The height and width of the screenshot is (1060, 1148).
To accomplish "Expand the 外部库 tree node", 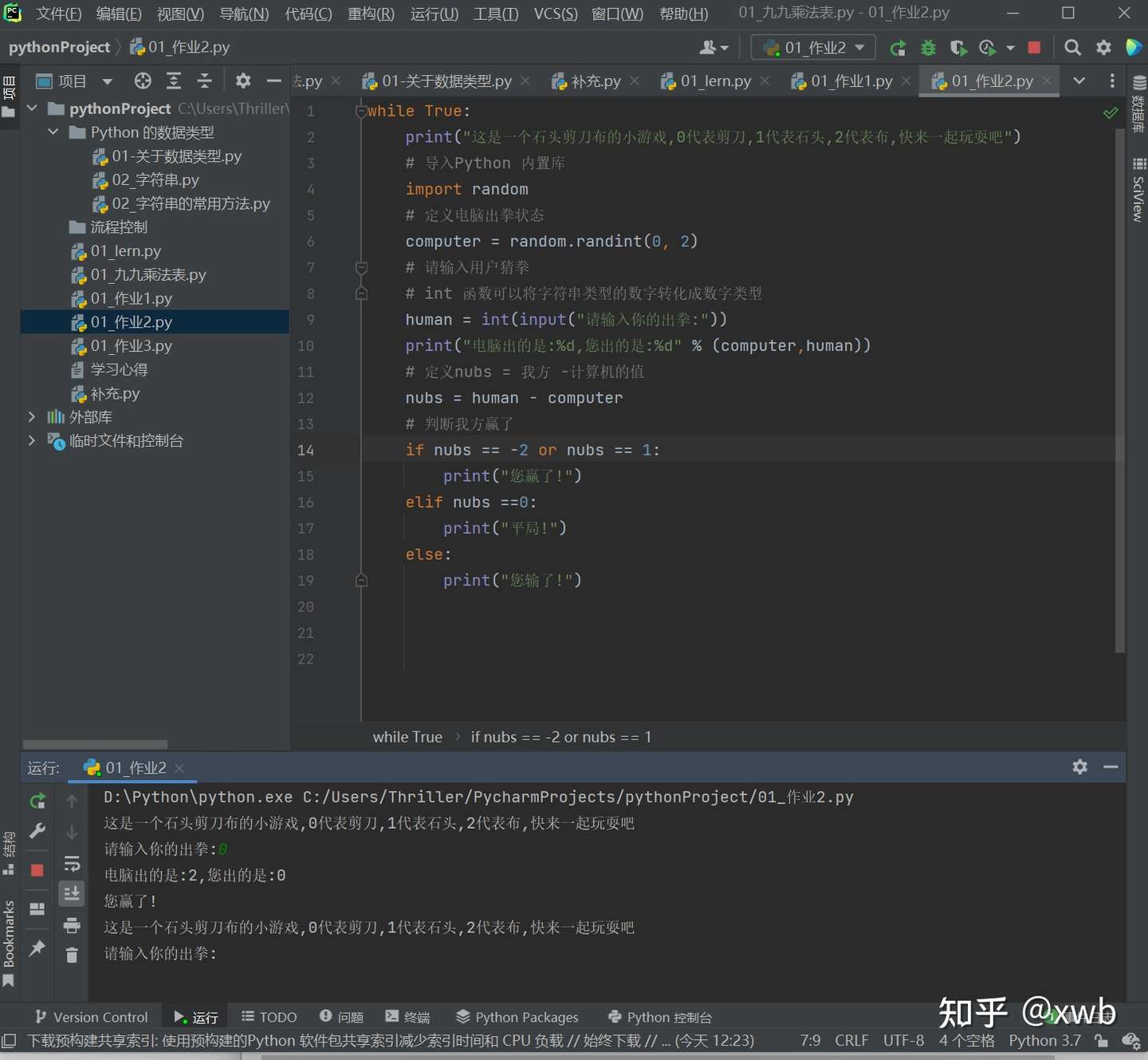I will point(32,417).
